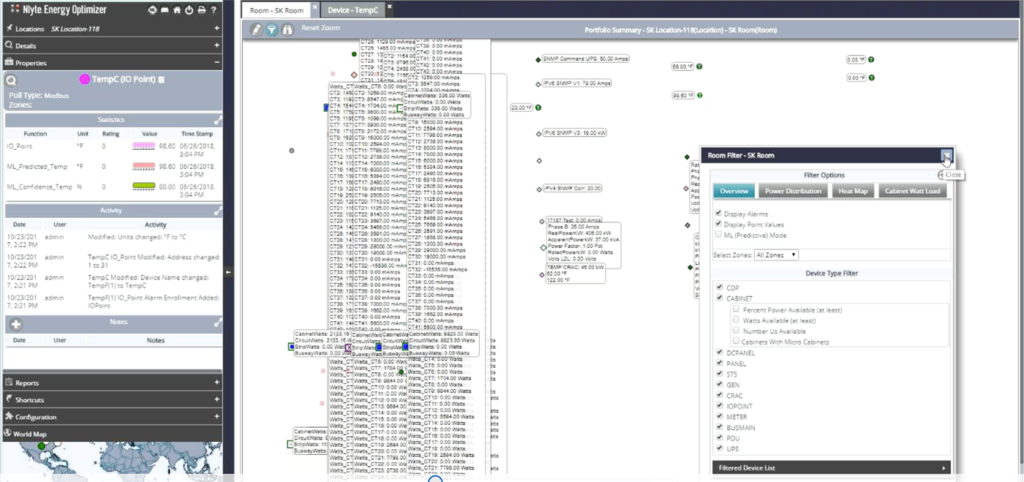
Task: Click the ML_Predicted_Temp red value bar
Action: click(144, 167)
